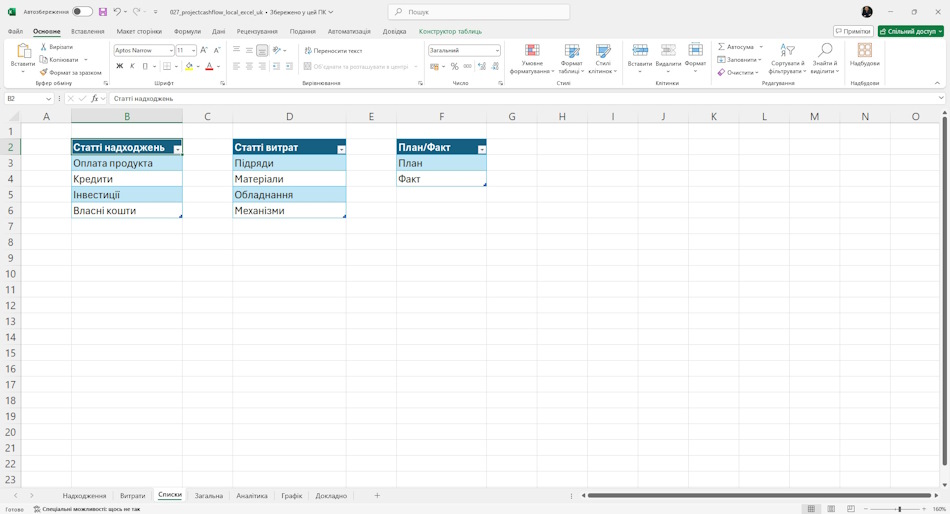Click the Copy (Копіювати) icon
The image size is (950, 514).
[x=44, y=59]
